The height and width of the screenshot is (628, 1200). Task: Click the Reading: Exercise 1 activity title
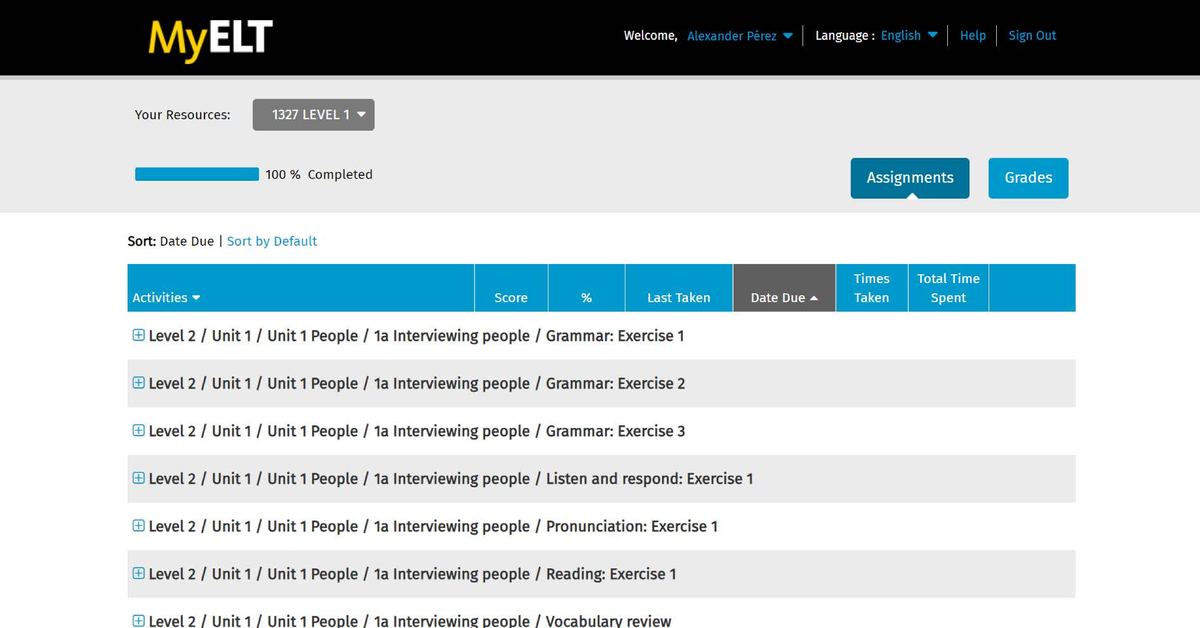pyautogui.click(x=413, y=574)
